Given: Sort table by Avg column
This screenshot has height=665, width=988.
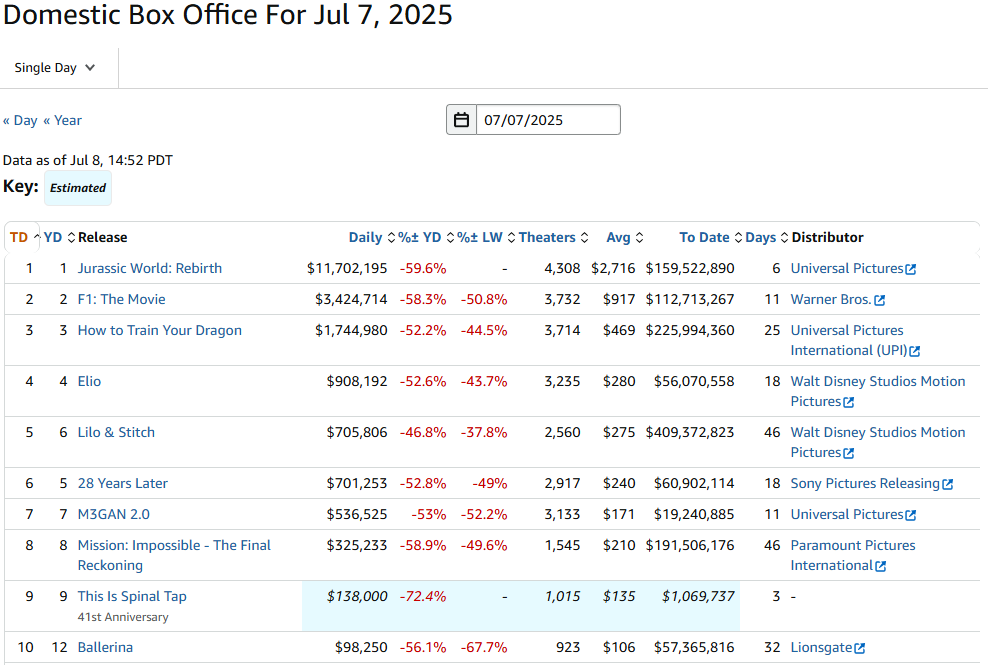Looking at the screenshot, I should pos(624,237).
